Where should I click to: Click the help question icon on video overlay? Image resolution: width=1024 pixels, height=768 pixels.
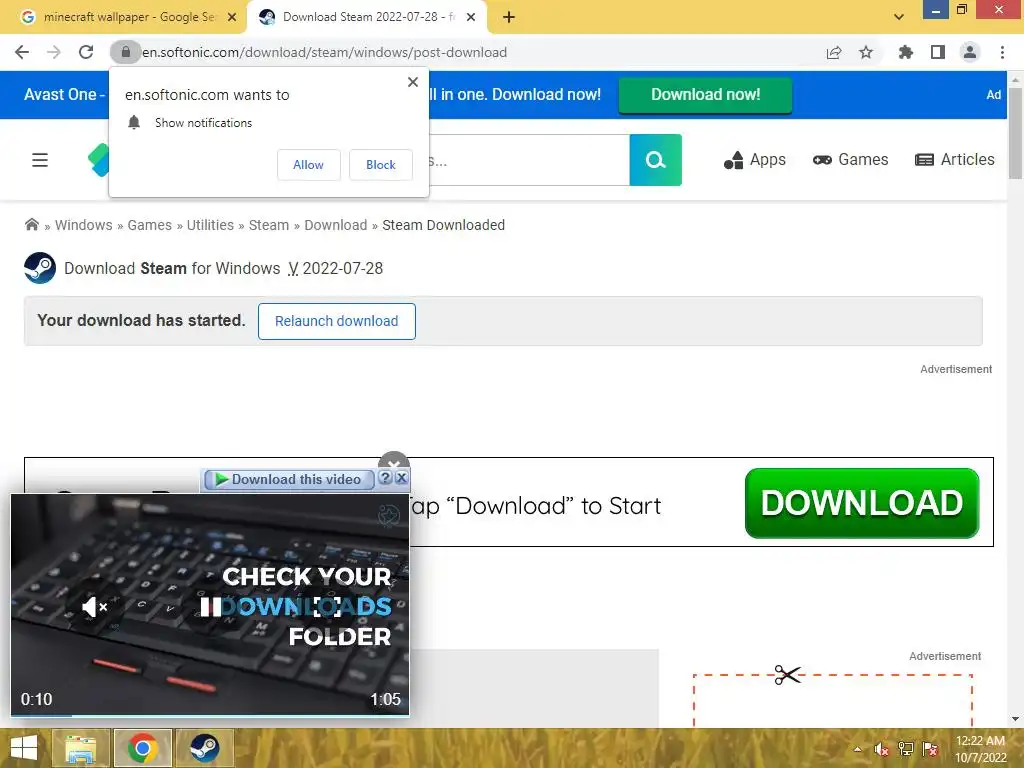click(385, 478)
